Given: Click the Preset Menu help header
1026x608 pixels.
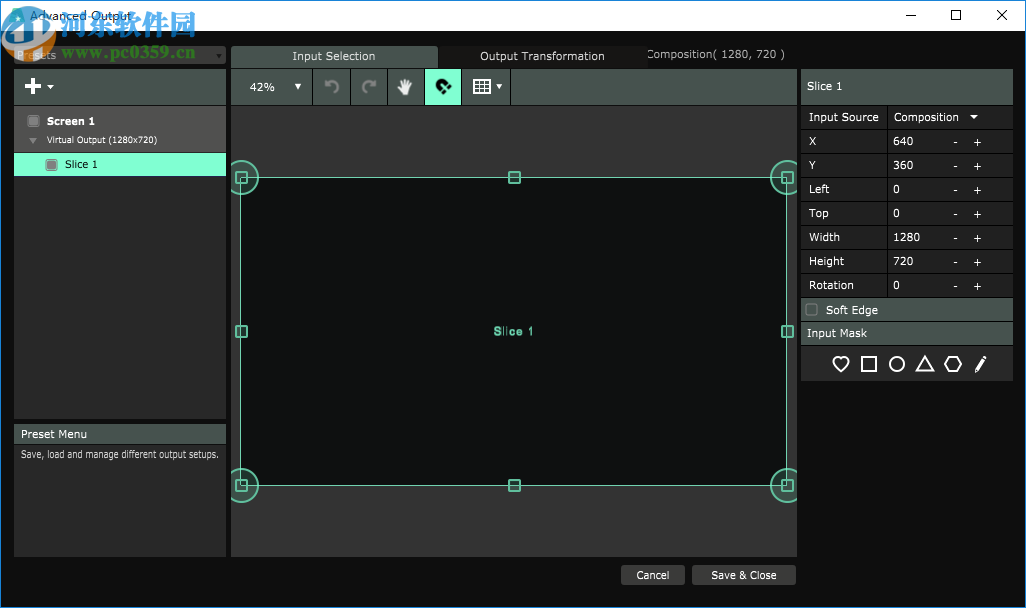Looking at the screenshot, I should (x=120, y=434).
